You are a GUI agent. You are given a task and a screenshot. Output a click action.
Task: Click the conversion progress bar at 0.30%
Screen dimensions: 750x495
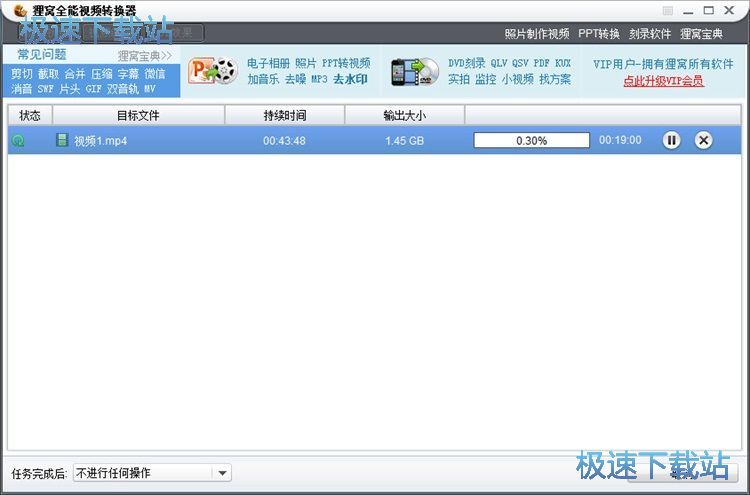pos(531,141)
